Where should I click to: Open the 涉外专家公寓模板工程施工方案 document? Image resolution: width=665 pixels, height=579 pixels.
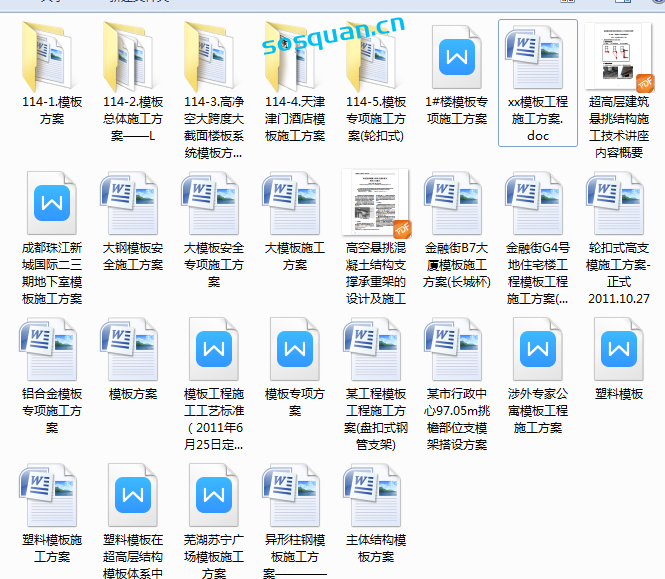[x=537, y=348]
